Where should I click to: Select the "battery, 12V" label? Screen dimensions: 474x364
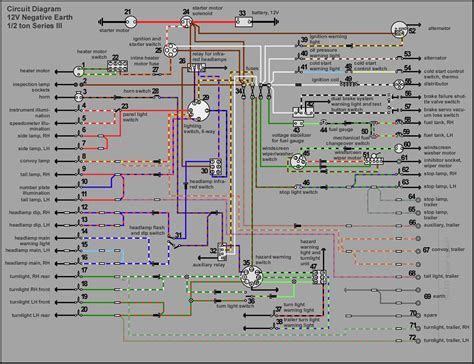pos(265,13)
